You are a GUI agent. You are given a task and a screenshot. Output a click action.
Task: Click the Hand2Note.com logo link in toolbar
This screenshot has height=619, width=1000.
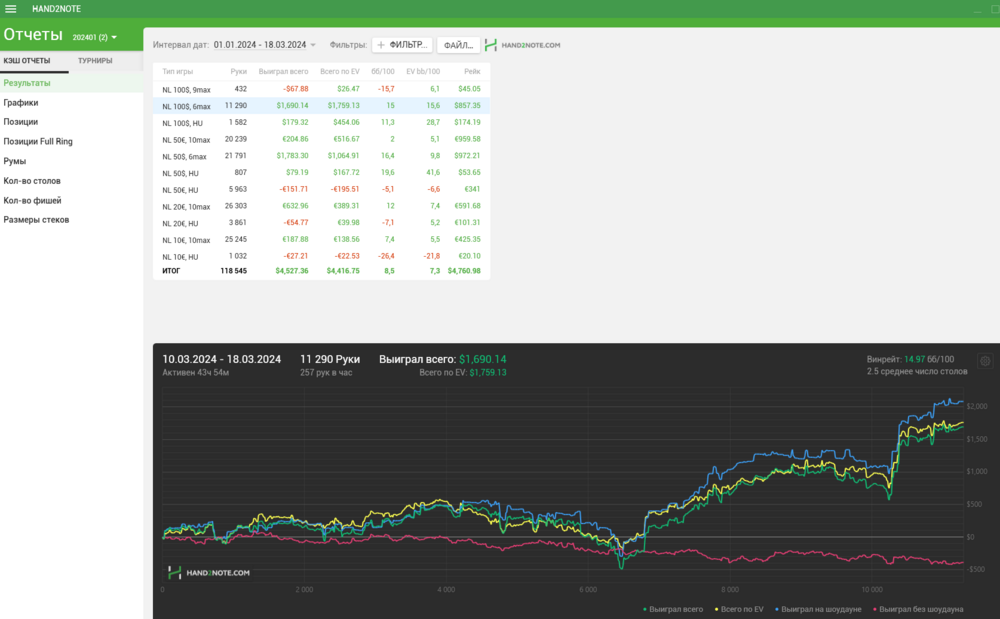click(x=522, y=45)
